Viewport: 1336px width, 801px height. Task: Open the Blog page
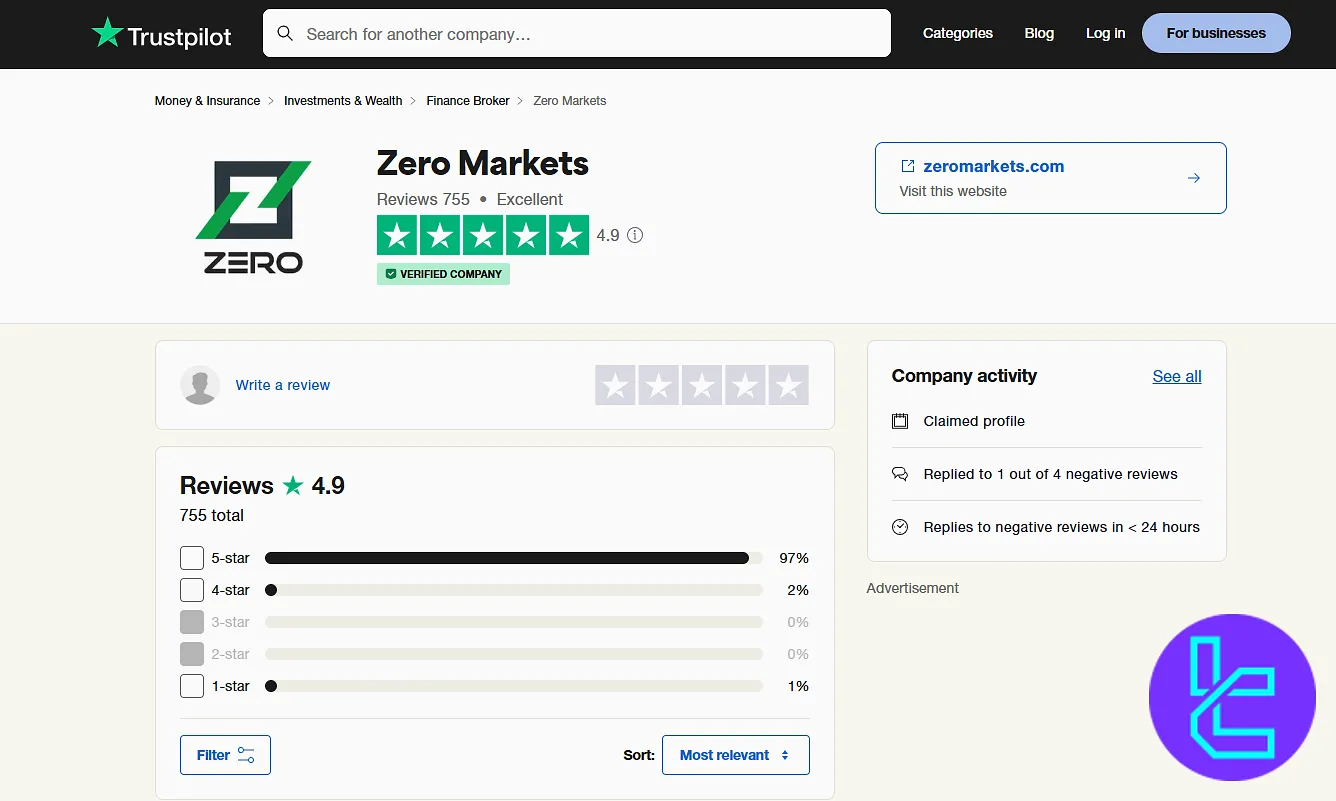pos(1039,33)
